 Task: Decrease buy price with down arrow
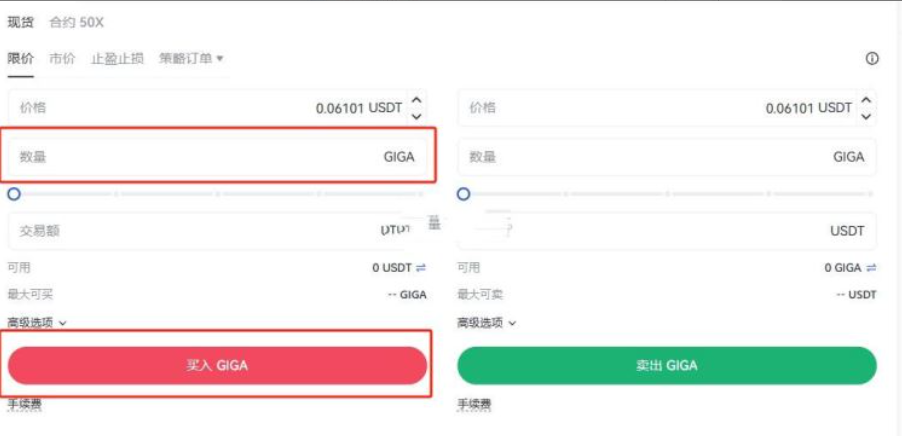click(x=417, y=116)
